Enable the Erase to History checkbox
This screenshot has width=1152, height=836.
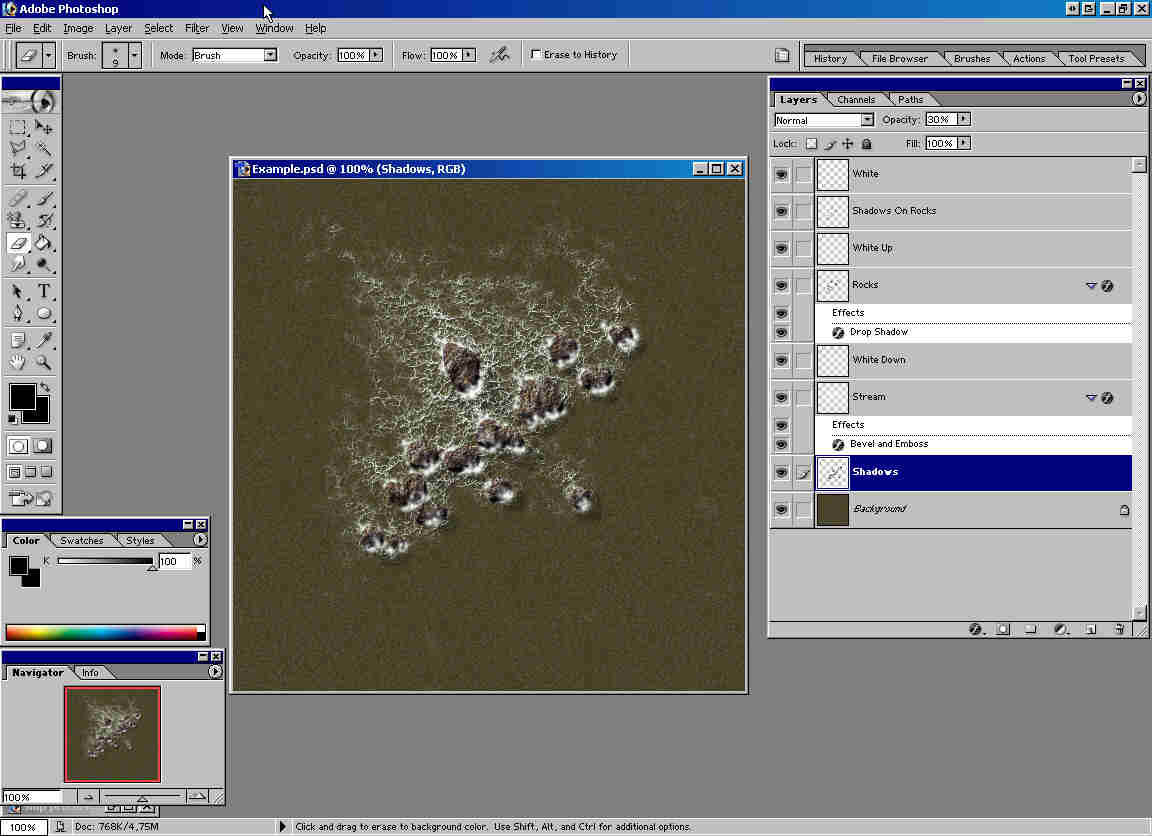536,55
